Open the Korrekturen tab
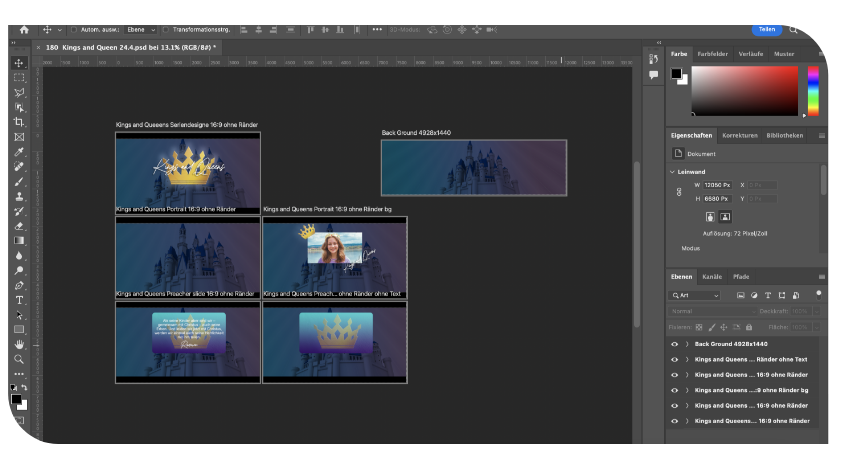 (739, 135)
